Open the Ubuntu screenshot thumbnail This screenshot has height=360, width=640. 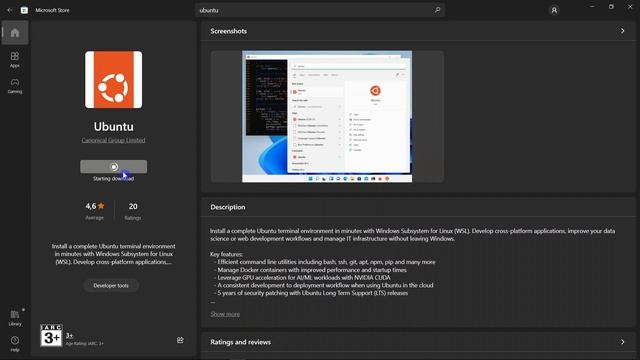327,116
